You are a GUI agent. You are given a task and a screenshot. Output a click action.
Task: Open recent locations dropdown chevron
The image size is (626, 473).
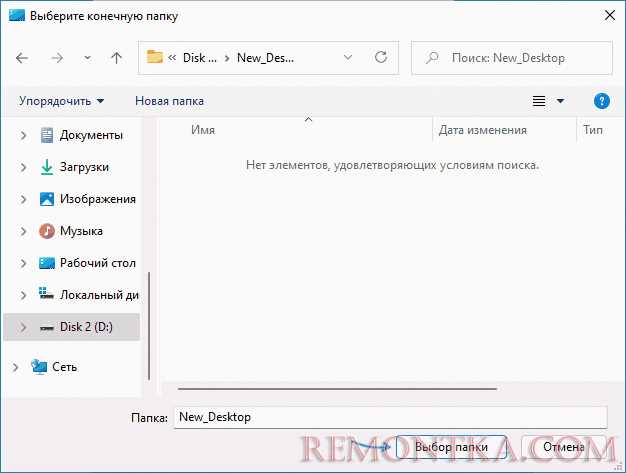click(x=87, y=58)
